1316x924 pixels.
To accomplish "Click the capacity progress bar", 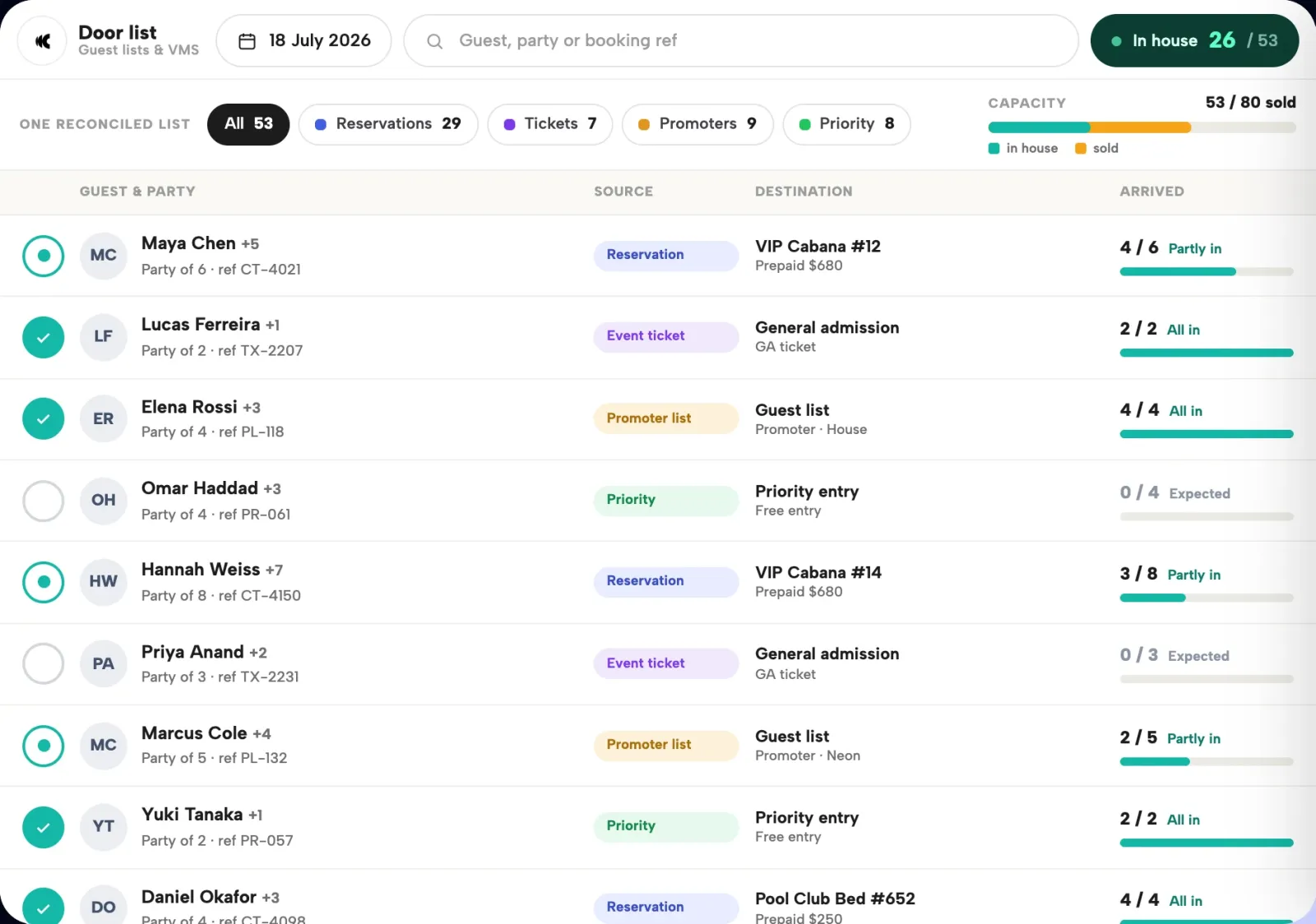I will pyautogui.click(x=1142, y=127).
